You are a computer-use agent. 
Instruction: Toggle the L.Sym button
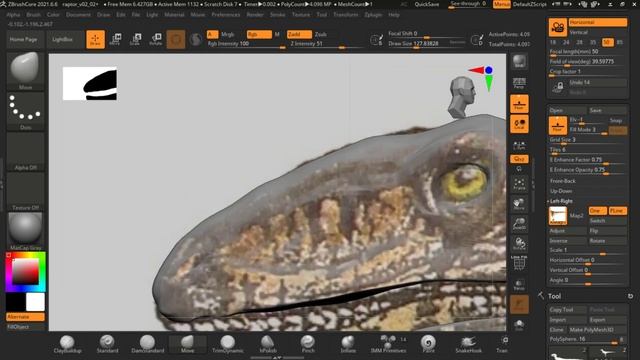[x=519, y=144]
